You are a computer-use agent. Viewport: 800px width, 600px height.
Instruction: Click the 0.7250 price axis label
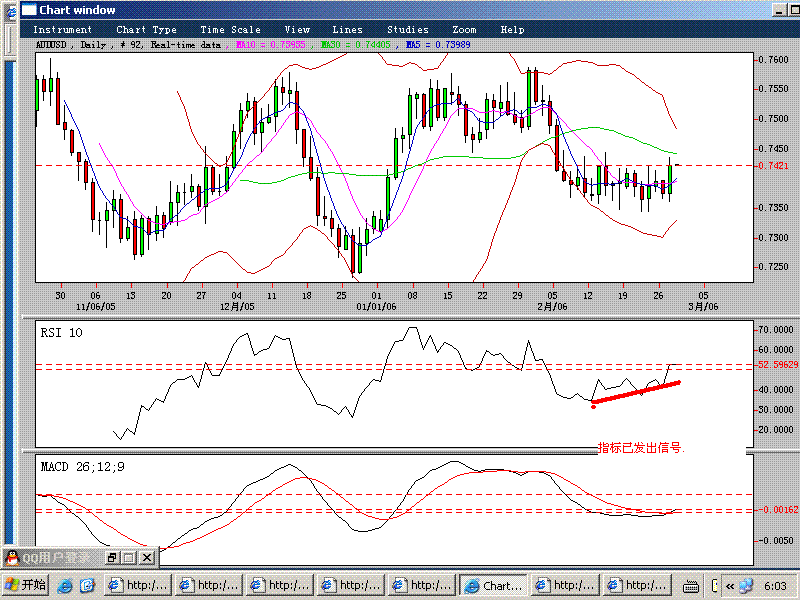click(773, 267)
